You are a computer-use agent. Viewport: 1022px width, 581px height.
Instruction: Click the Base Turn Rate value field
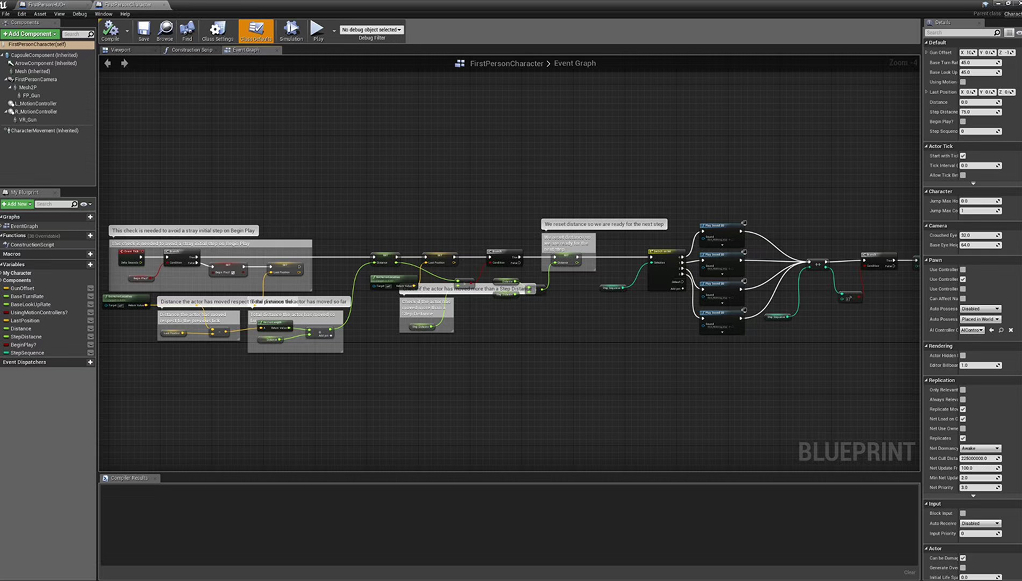pyautogui.click(x=980, y=63)
